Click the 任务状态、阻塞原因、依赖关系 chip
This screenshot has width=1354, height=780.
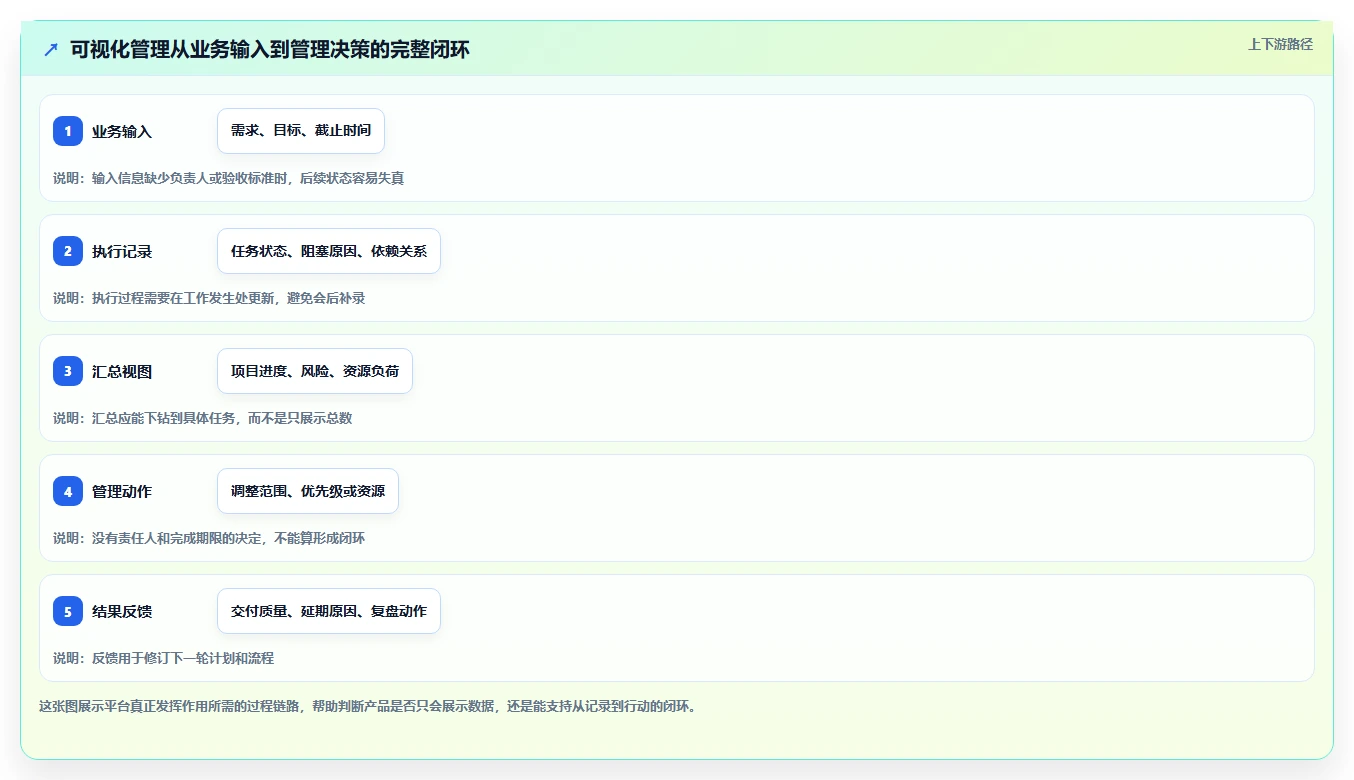329,251
